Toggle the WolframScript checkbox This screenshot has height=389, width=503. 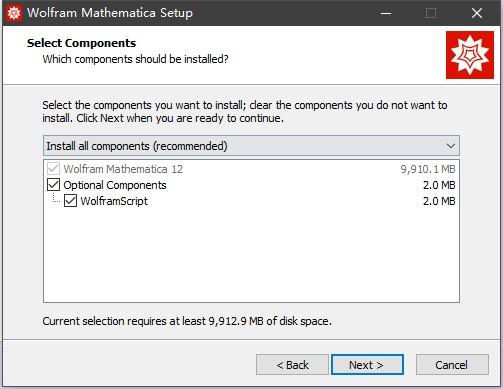[70, 201]
